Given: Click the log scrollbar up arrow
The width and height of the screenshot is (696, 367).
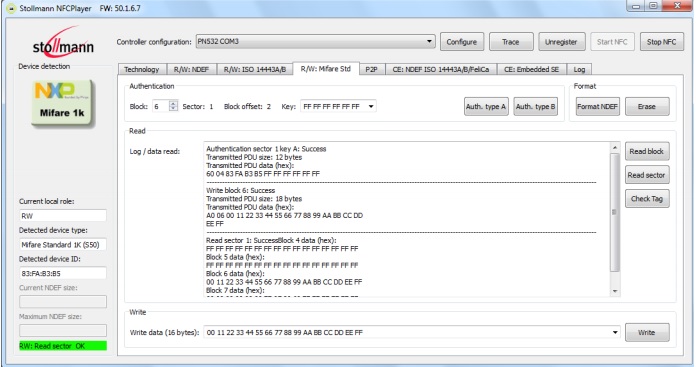Looking at the screenshot, I should [615, 147].
